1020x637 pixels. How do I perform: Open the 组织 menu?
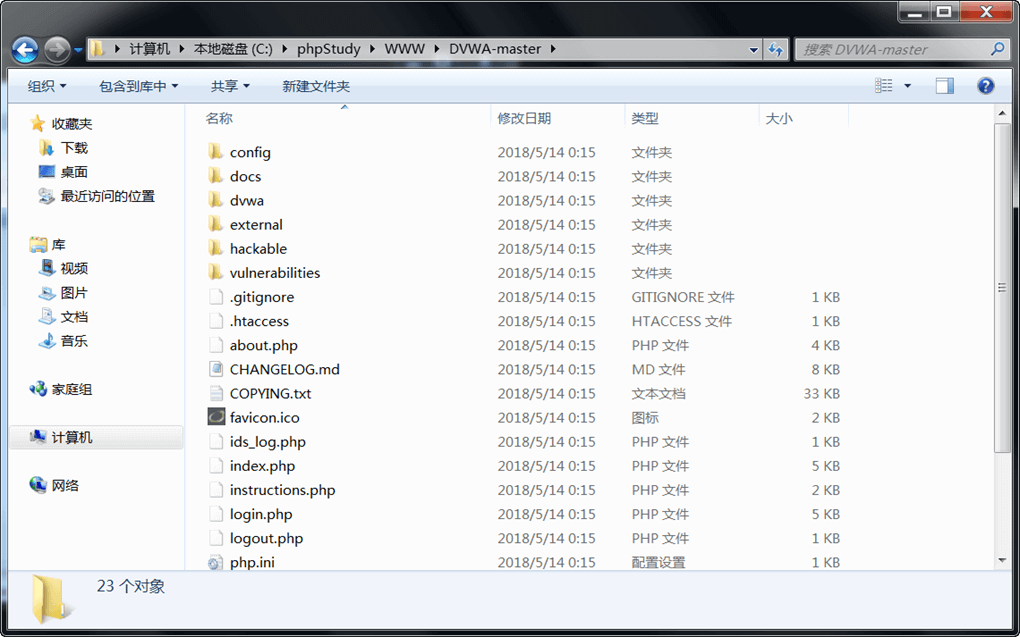click(47, 86)
